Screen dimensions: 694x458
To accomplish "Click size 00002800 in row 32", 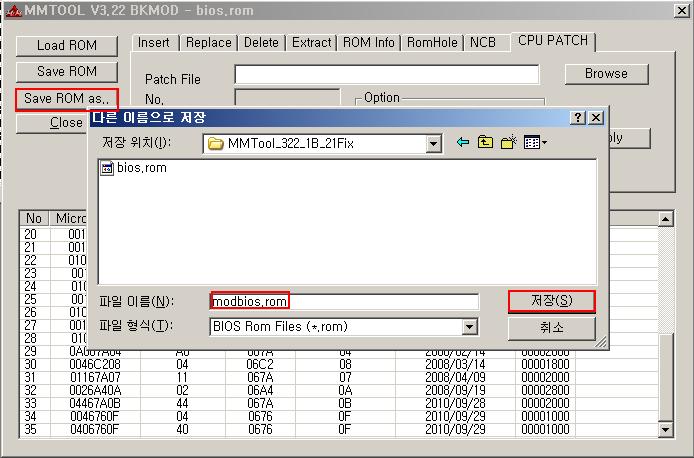I will click(545, 391).
